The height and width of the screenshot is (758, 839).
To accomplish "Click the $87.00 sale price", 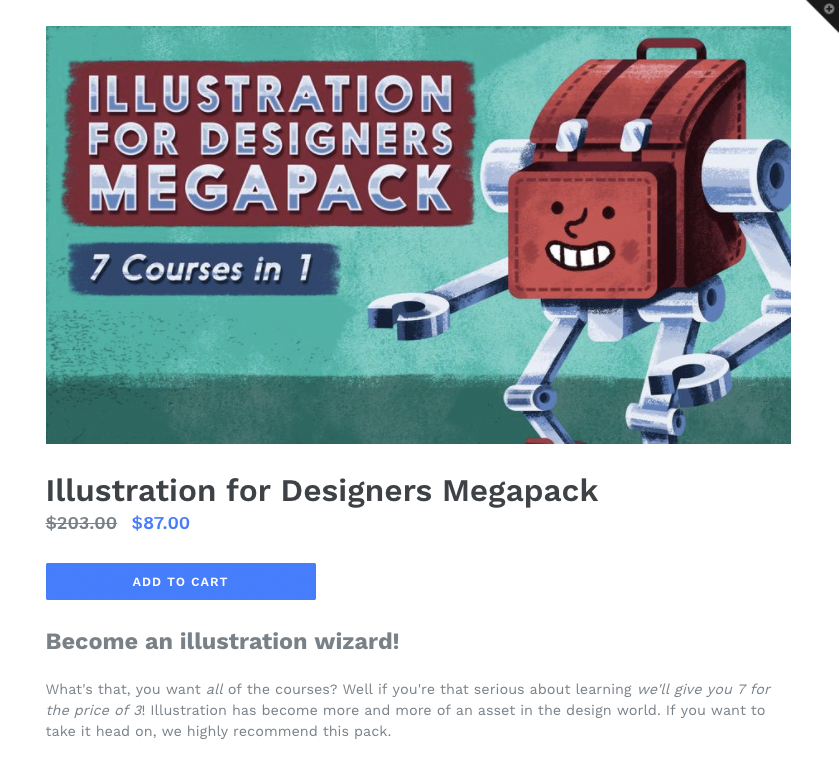I will 161,523.
